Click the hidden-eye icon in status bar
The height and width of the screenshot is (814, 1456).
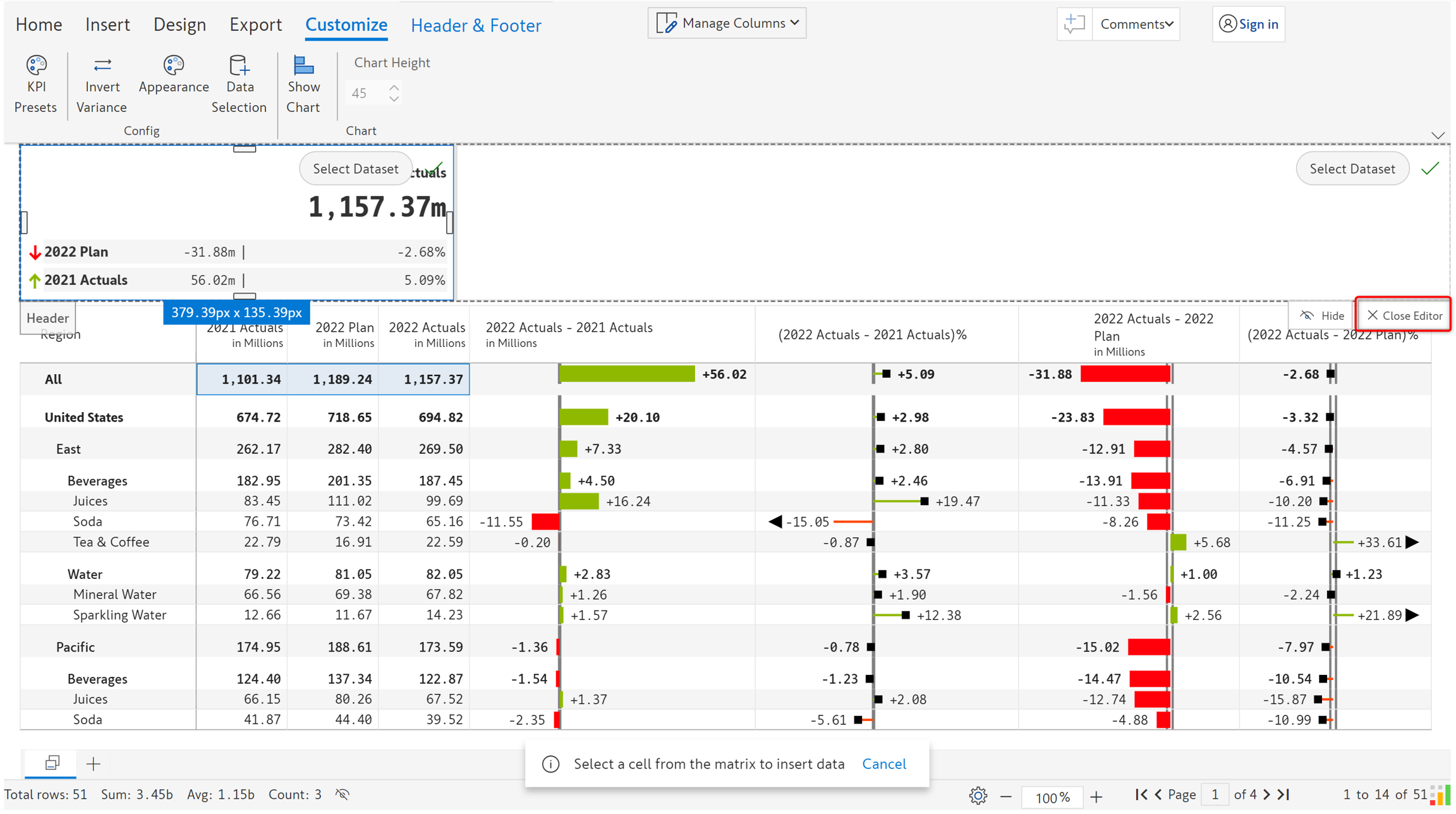coord(343,794)
